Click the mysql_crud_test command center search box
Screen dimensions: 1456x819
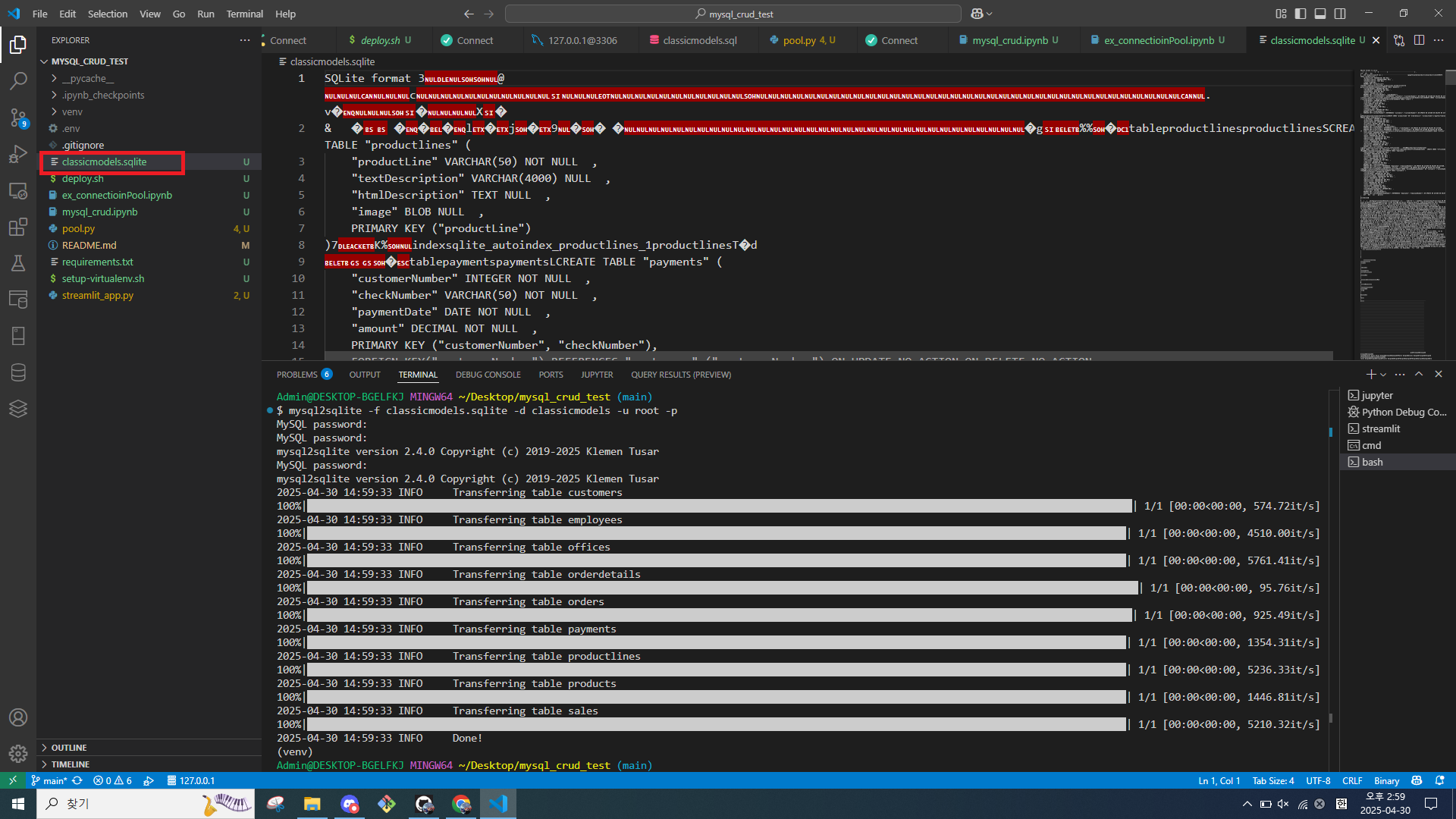(x=733, y=14)
